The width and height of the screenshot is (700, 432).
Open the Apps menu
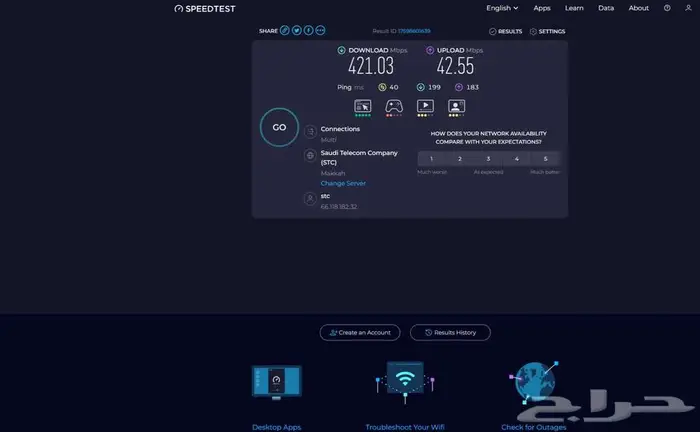click(542, 8)
